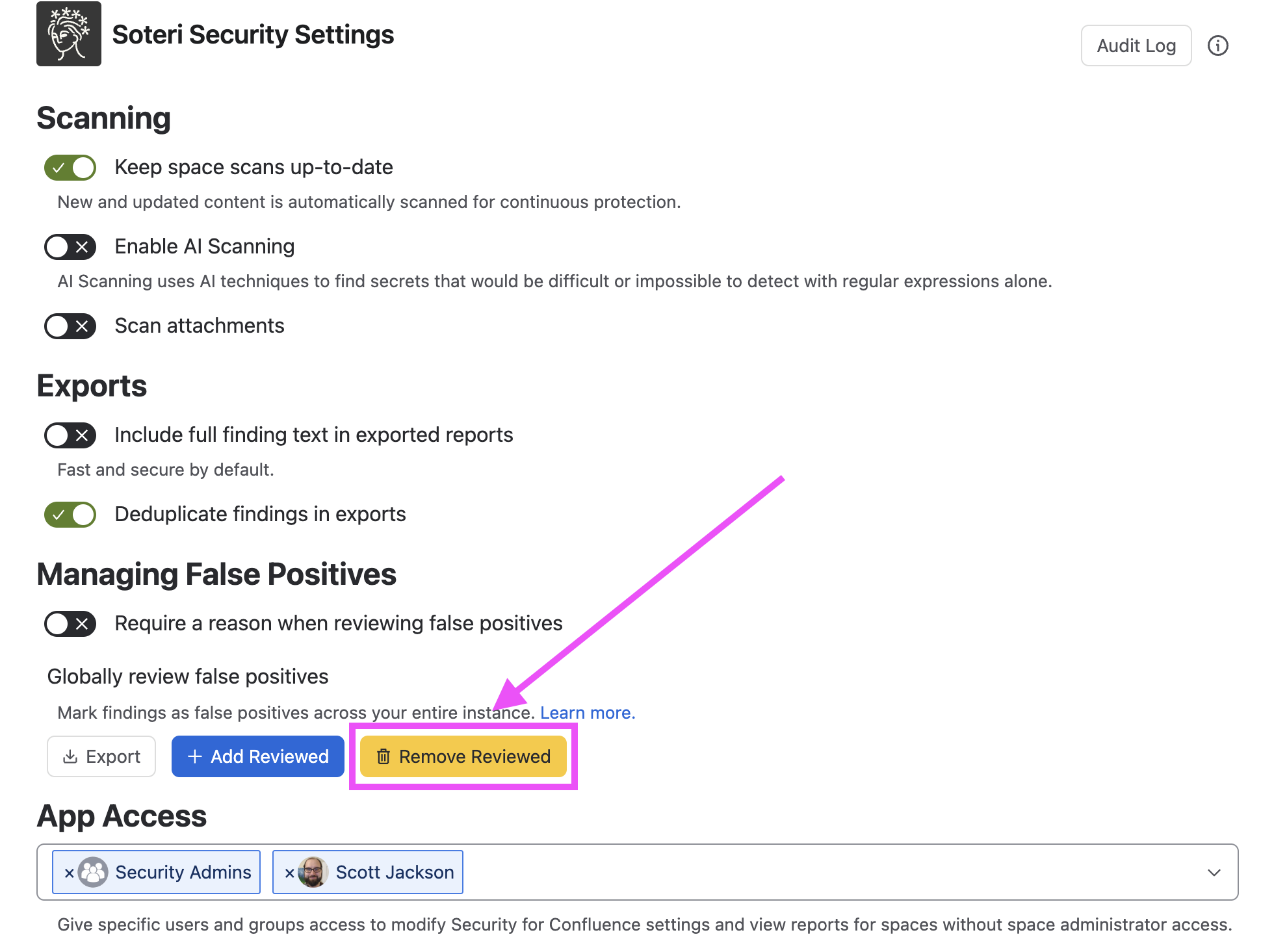The height and width of the screenshot is (952, 1274).
Task: Disable Deduplicate findings in exports toggle
Action: 70,515
